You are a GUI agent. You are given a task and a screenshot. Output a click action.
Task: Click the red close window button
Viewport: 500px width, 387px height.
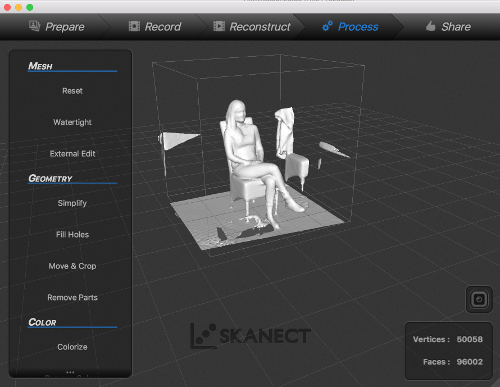click(x=7, y=7)
